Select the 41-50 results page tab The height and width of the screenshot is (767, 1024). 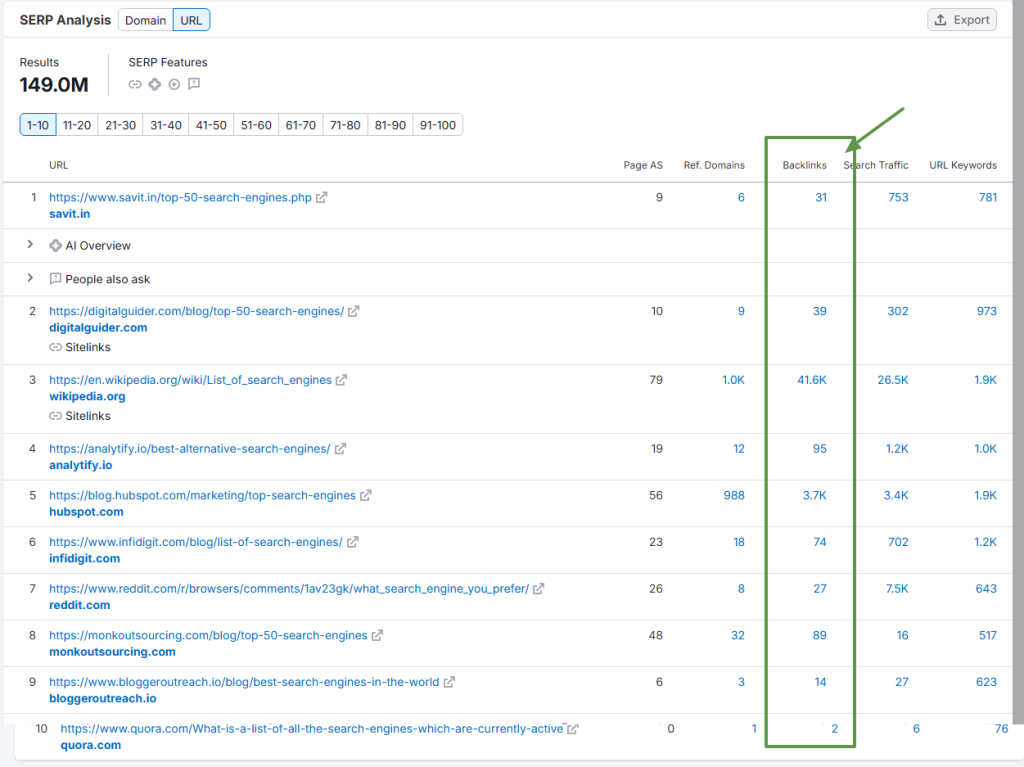point(211,125)
